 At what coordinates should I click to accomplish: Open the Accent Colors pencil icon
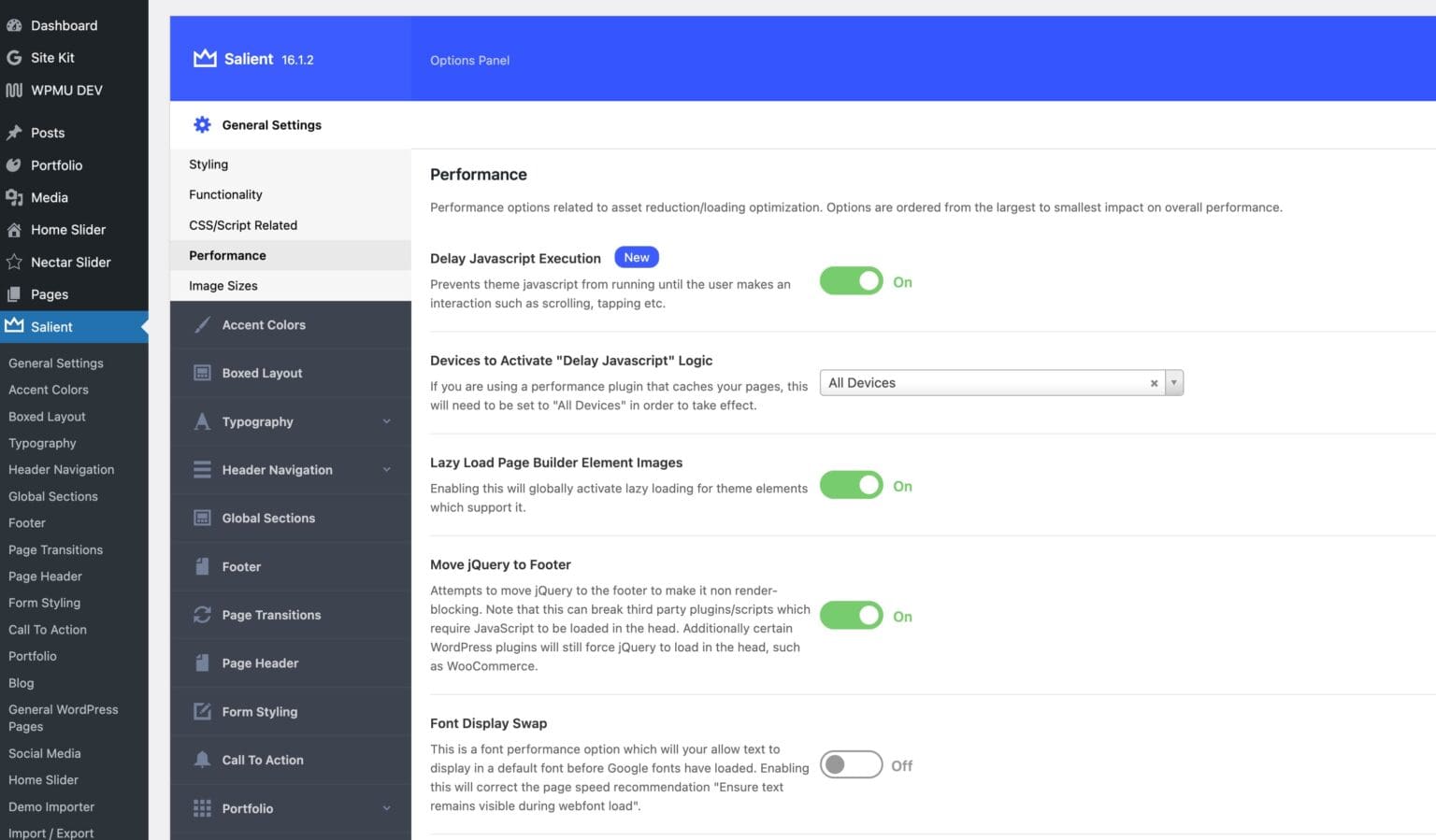202,324
